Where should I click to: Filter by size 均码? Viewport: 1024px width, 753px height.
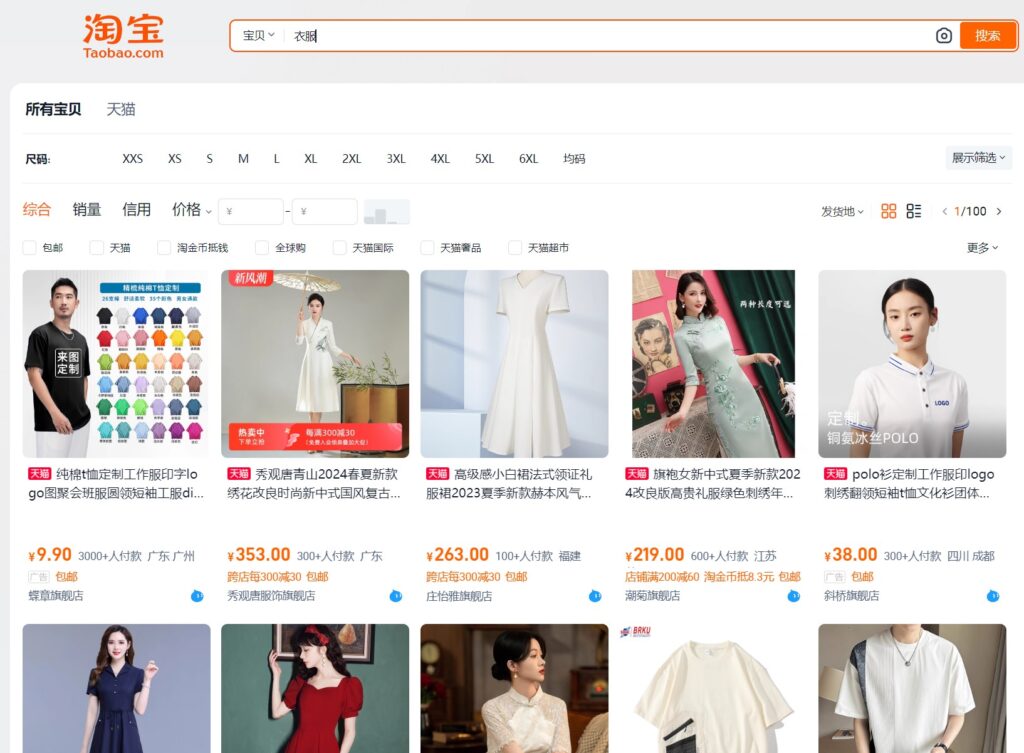pos(574,159)
